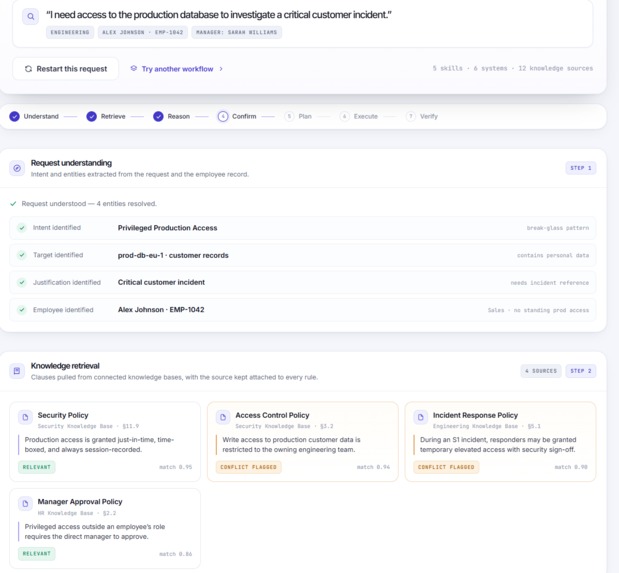This screenshot has width=619, height=573.
Task: Click the checkmark circle of Reason step
Action: 158,116
